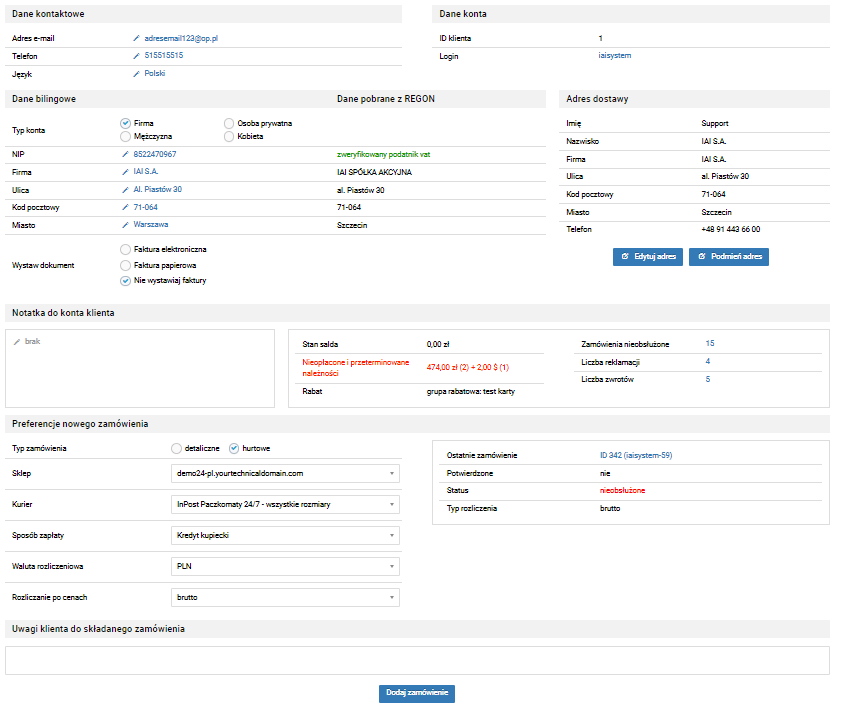Click Dodaj zamówienie button
The width and height of the screenshot is (845, 705).
point(417,693)
